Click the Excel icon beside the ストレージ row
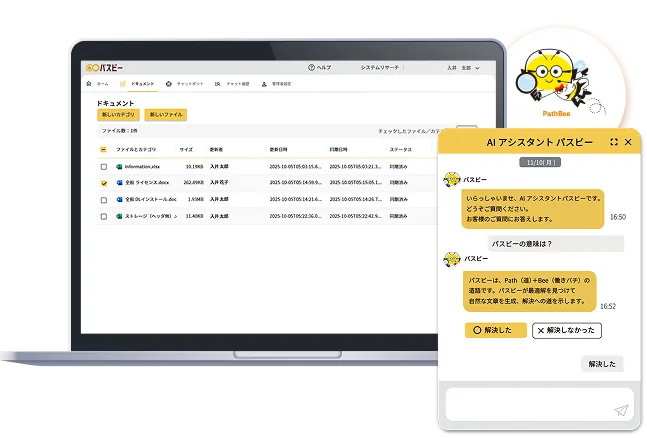 119,216
